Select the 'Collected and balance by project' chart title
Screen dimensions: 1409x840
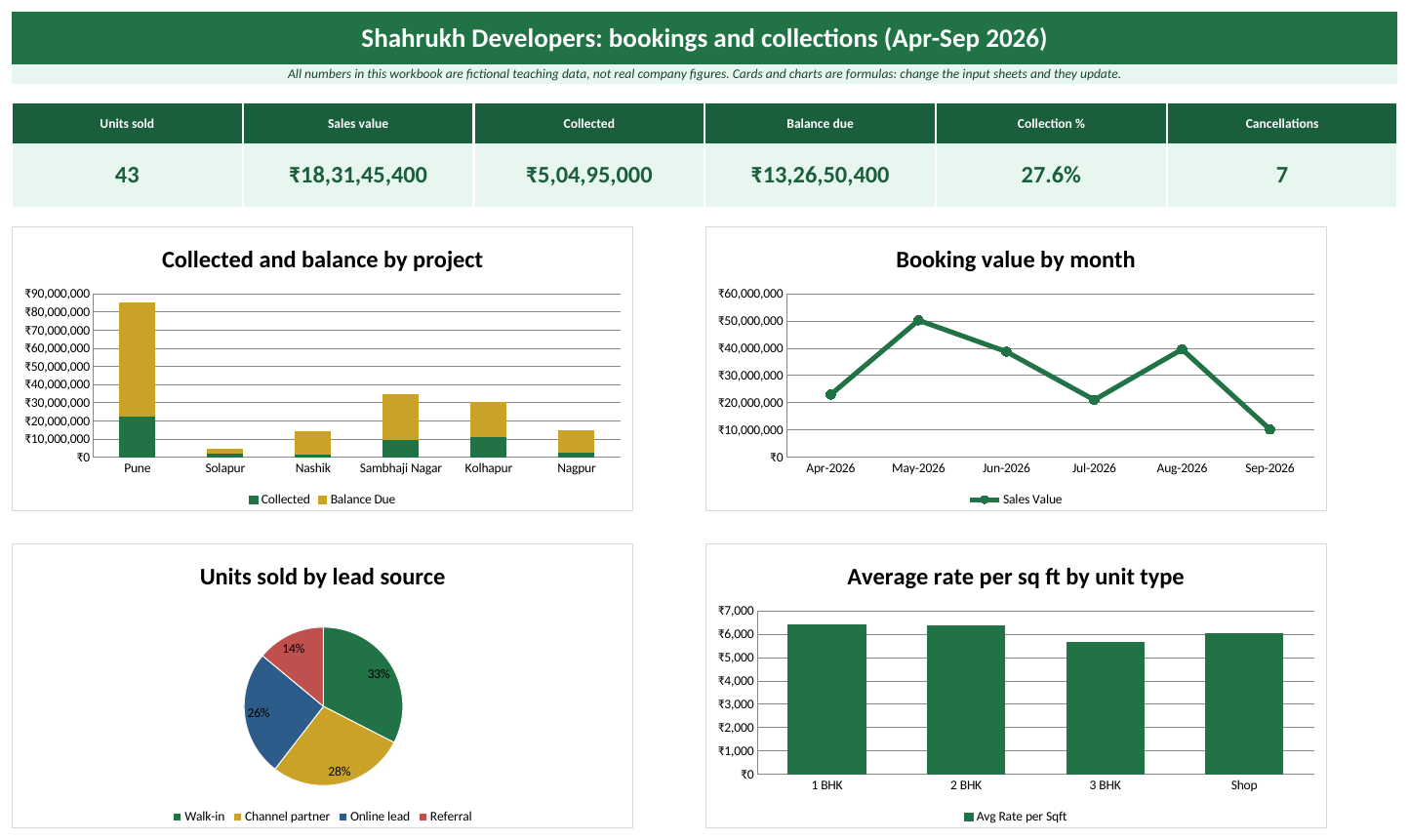point(322,260)
